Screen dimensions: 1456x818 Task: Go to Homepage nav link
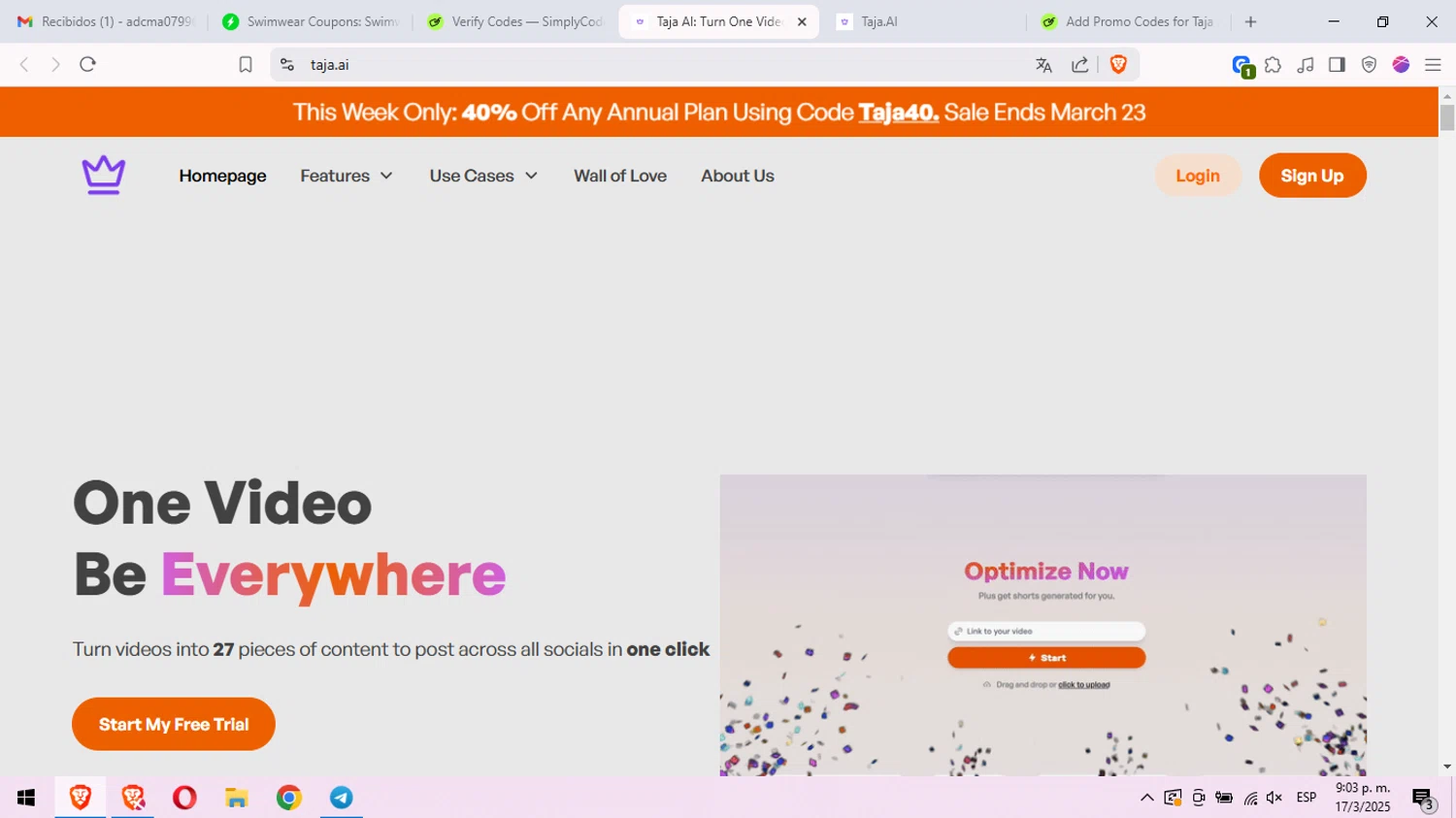click(222, 176)
